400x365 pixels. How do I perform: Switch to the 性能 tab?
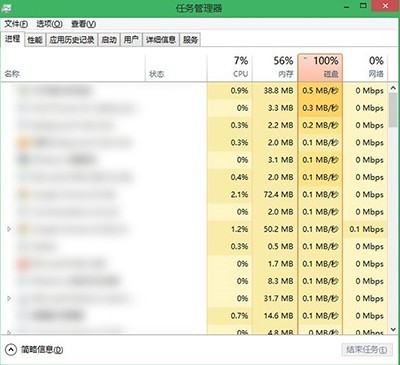click(x=35, y=40)
